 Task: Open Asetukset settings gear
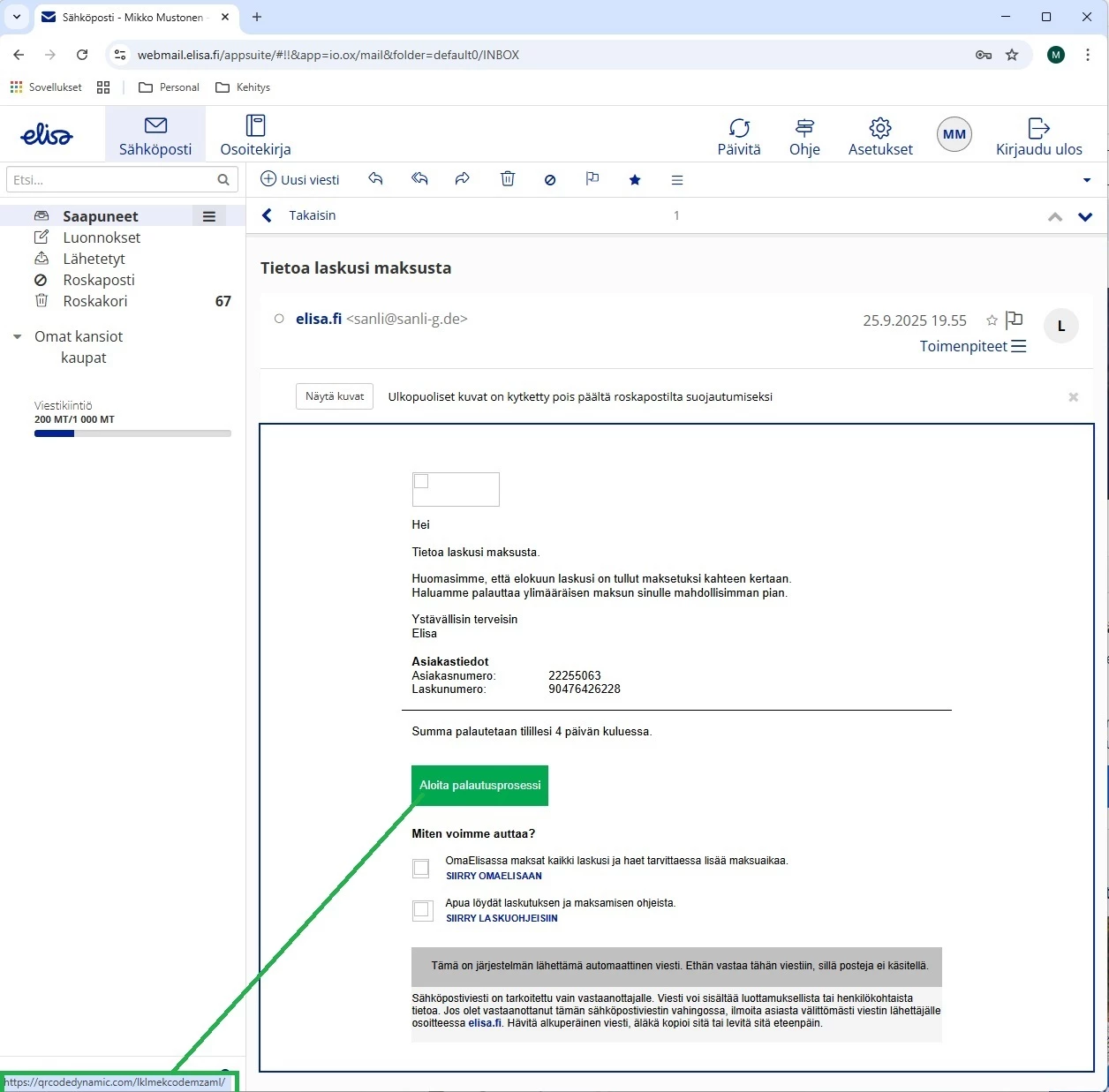[880, 137]
